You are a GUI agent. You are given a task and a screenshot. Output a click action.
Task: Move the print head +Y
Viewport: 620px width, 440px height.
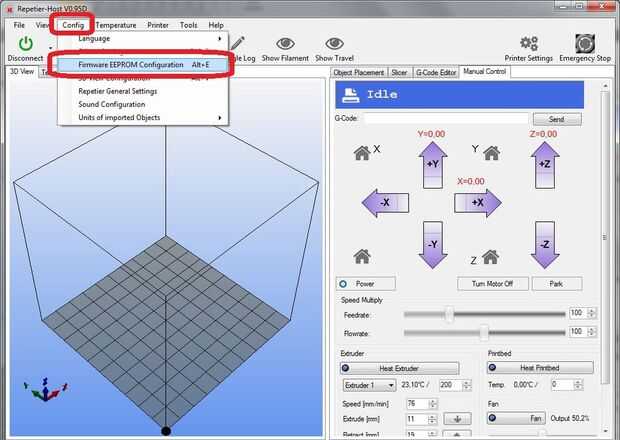[433, 165]
